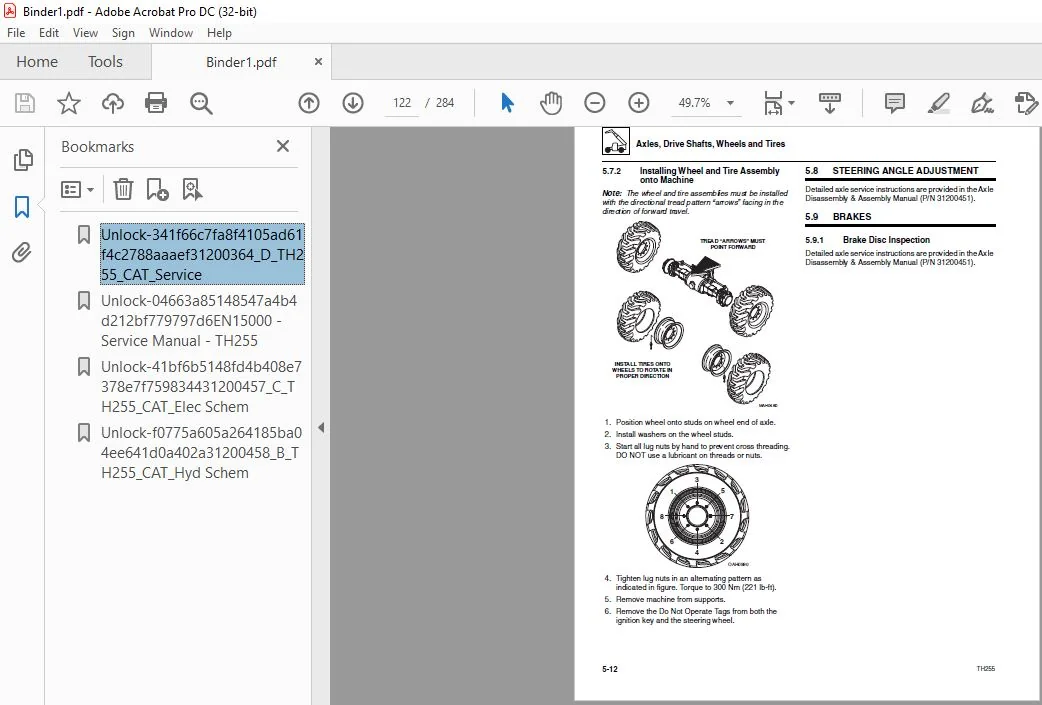This screenshot has width=1042, height=705.
Task: Open the page thumbnails panel
Action: click(x=23, y=159)
